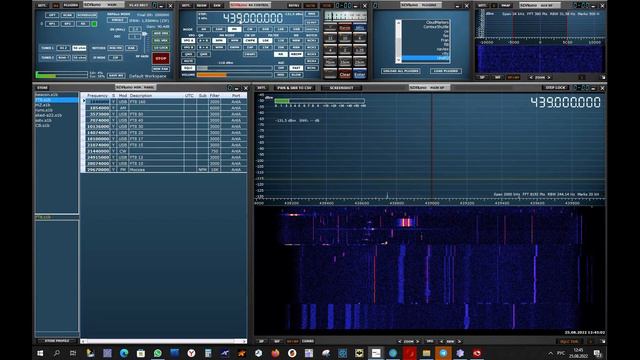The image size is (640, 360).
Task: Click ADD VRX button
Action: coord(161,33)
